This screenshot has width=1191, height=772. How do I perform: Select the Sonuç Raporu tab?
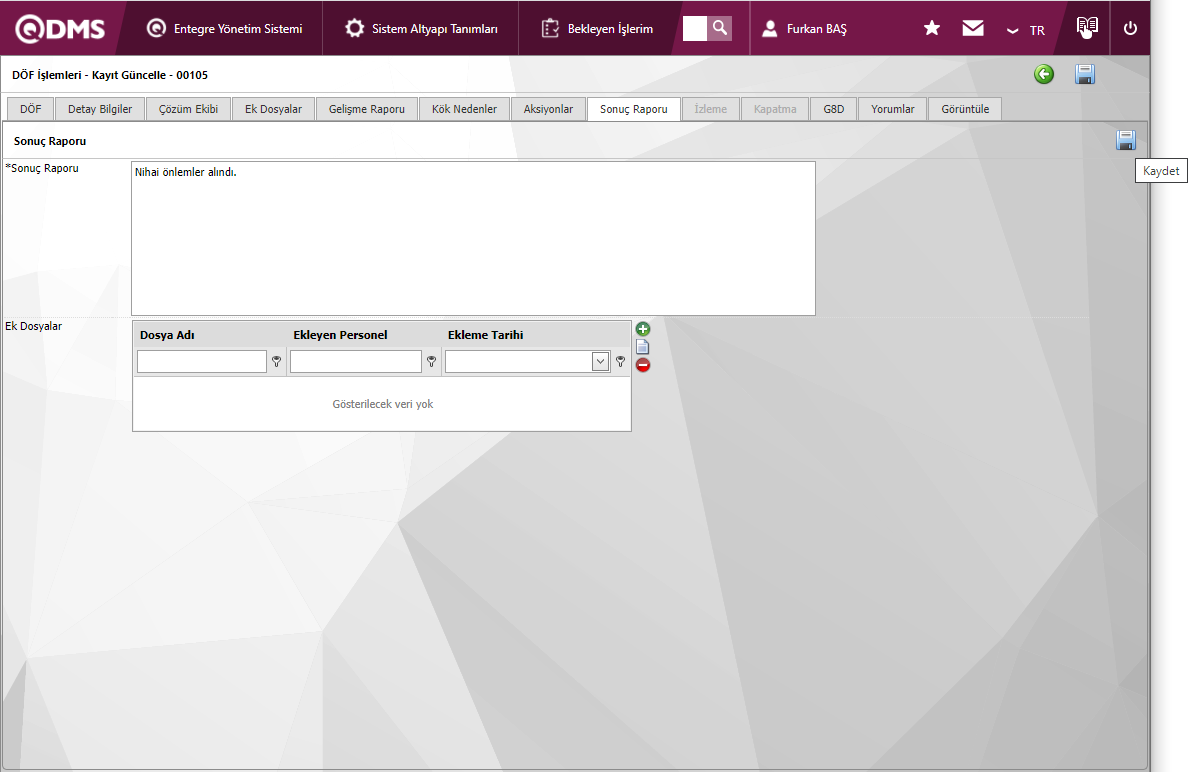point(633,109)
